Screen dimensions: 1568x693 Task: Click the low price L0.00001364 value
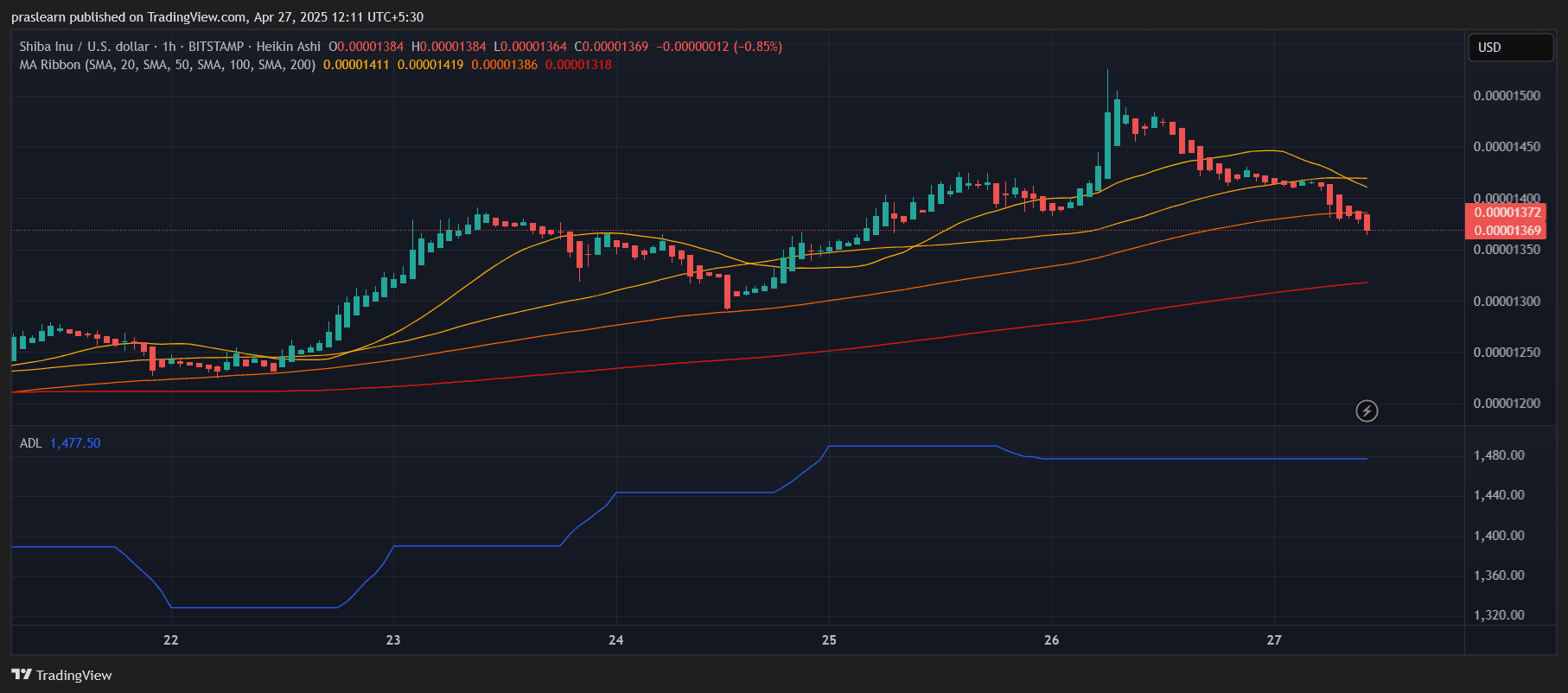point(530,47)
